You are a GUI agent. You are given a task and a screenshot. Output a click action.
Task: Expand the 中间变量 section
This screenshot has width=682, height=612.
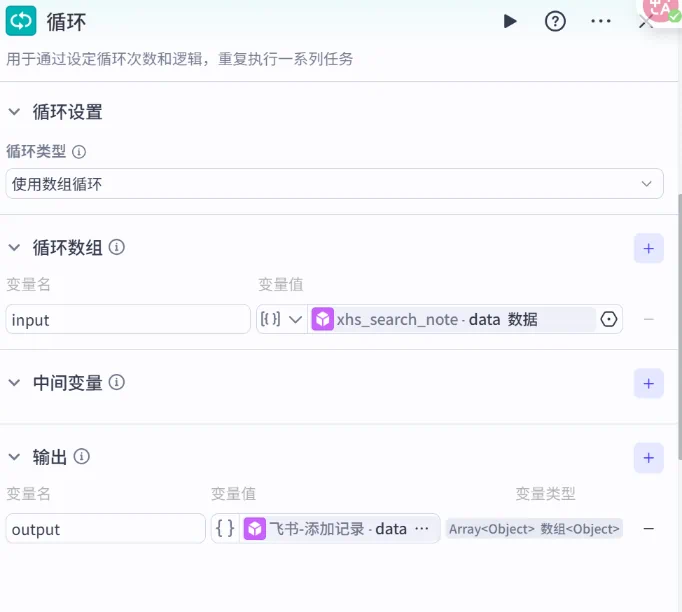pos(14,382)
